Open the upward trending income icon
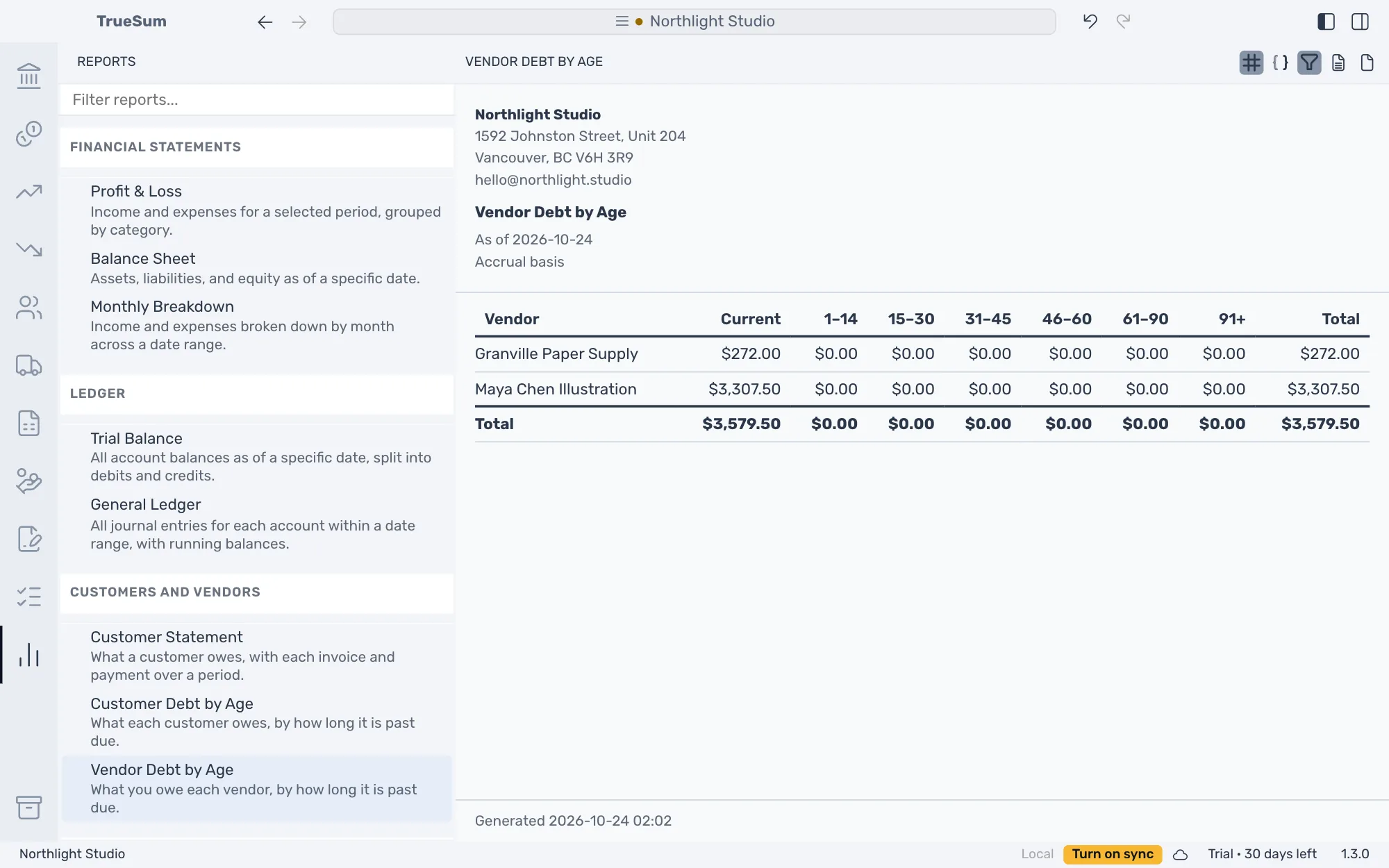The height and width of the screenshot is (868, 1389). (x=28, y=192)
